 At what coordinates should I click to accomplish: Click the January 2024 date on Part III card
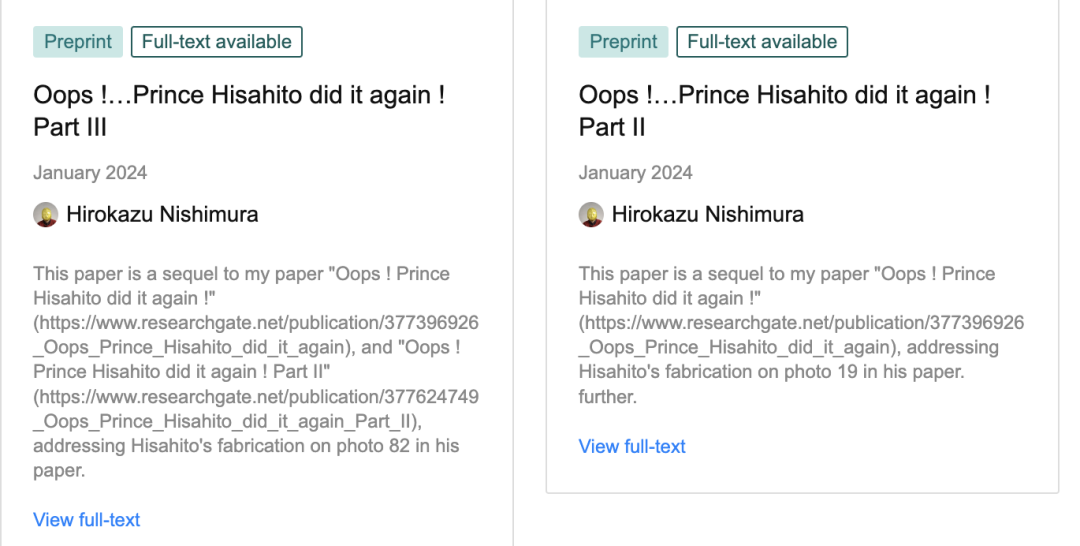pos(90,173)
